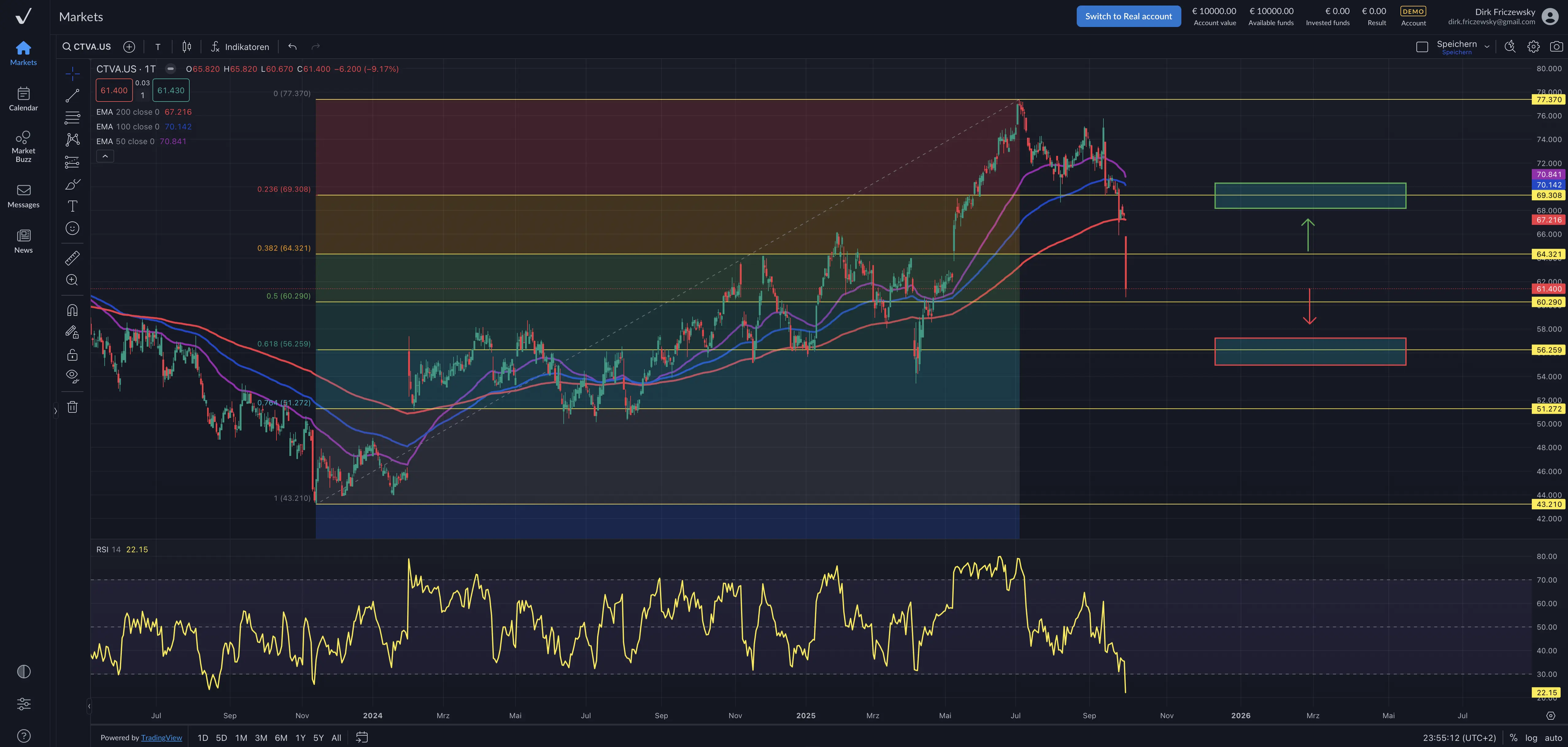Select the 6M time range
The height and width of the screenshot is (747, 1568).
[x=280, y=737]
